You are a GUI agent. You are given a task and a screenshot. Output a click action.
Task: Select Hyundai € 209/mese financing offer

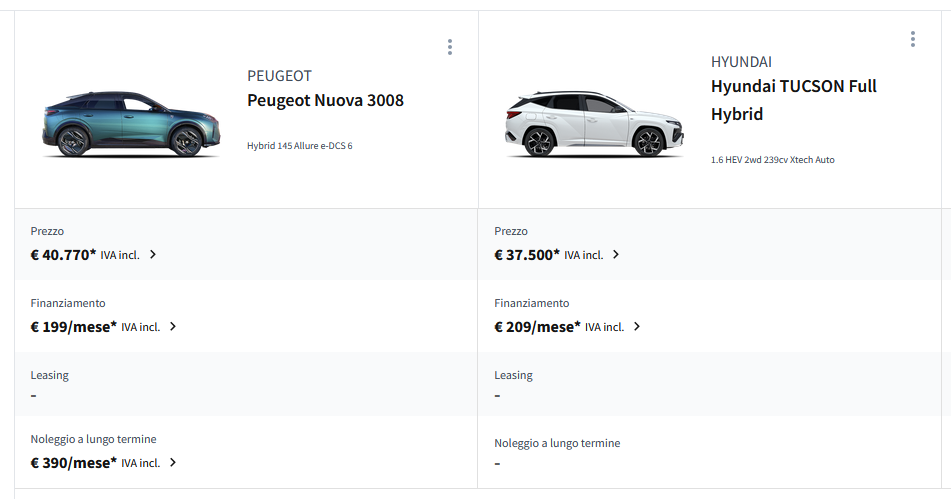tap(537, 327)
